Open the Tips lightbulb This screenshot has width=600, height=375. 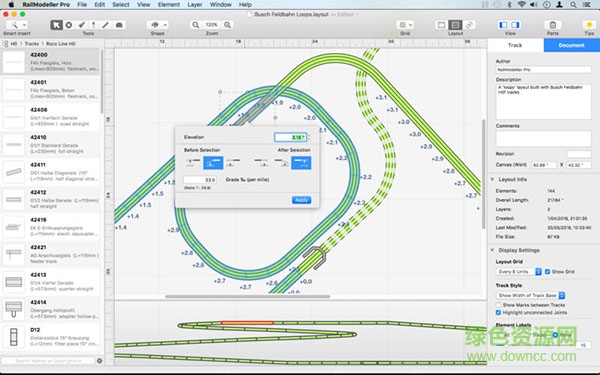[589, 25]
